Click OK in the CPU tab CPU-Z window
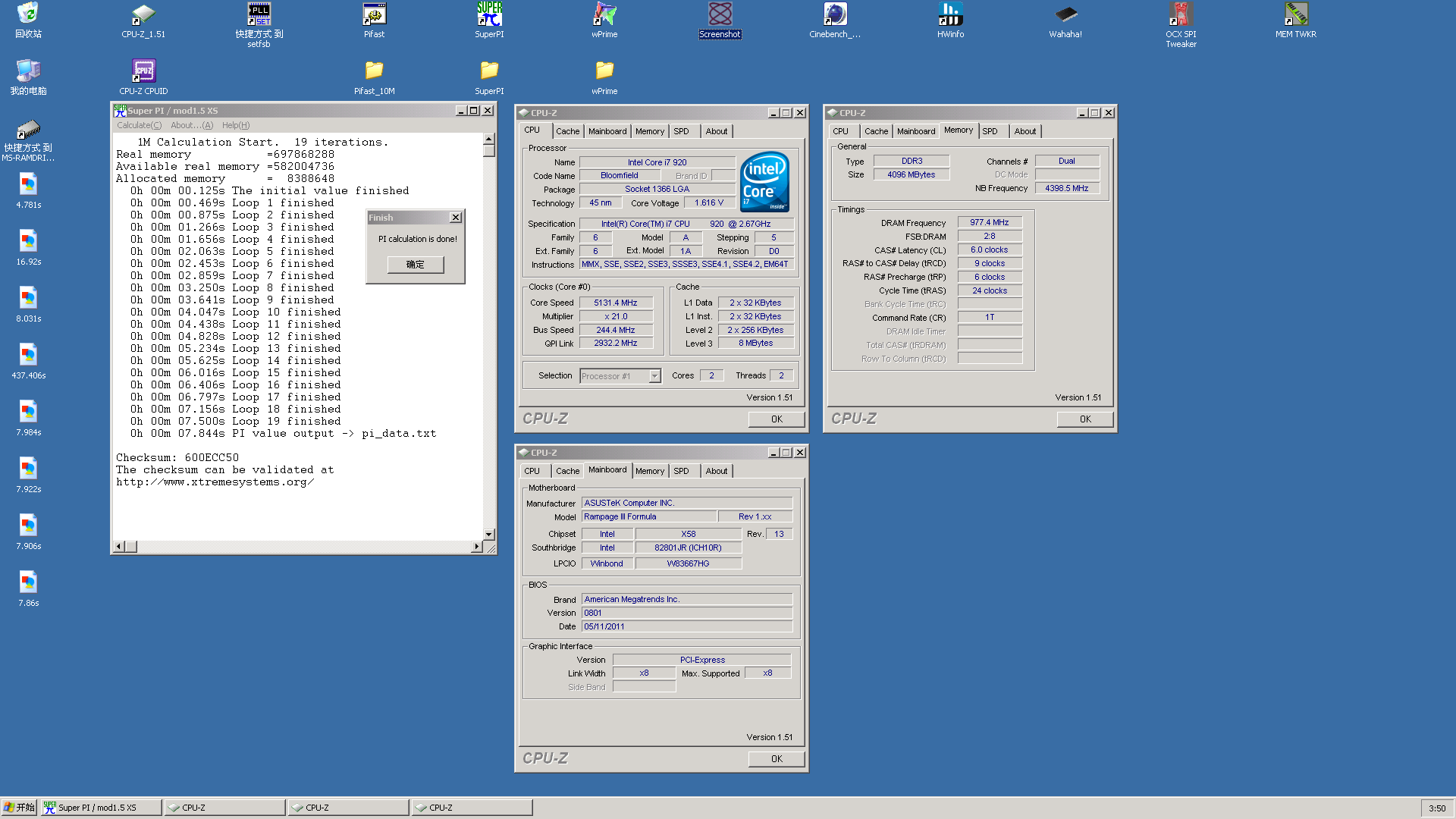The height and width of the screenshot is (819, 1456). coord(777,419)
